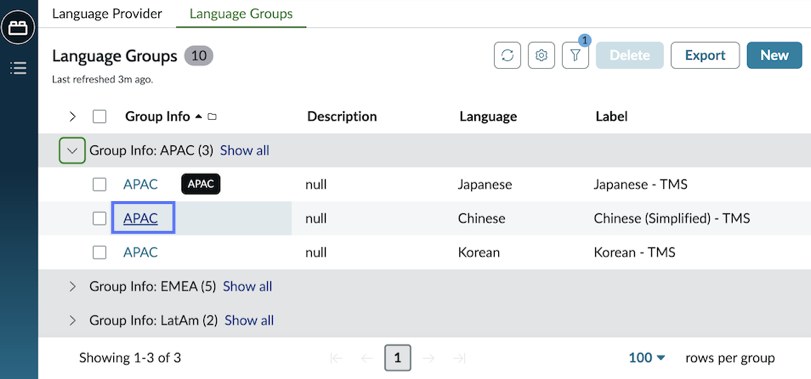Image resolution: width=811 pixels, height=379 pixels.
Task: Click the Delete button
Action: pos(629,55)
